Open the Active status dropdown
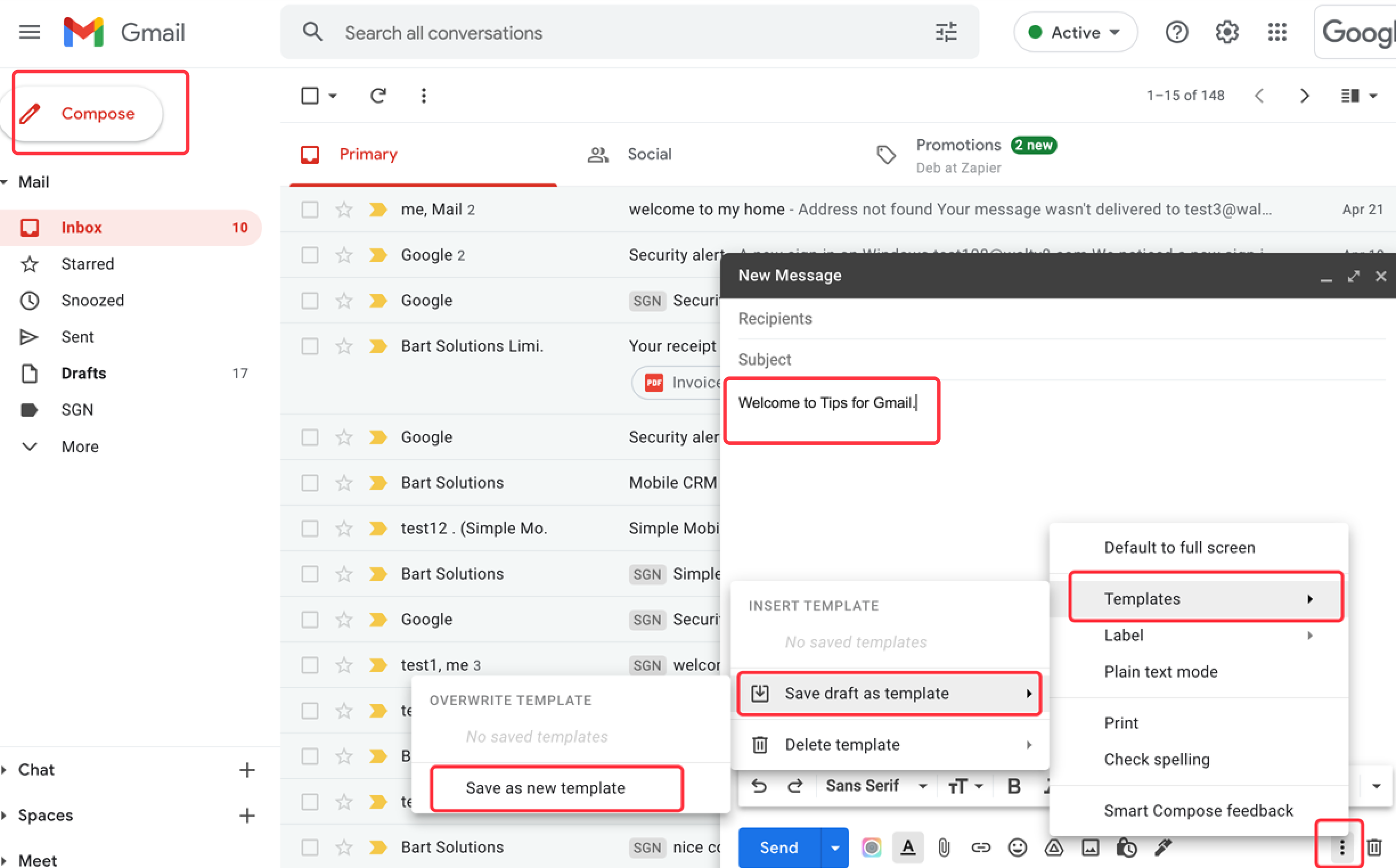 click(1075, 32)
